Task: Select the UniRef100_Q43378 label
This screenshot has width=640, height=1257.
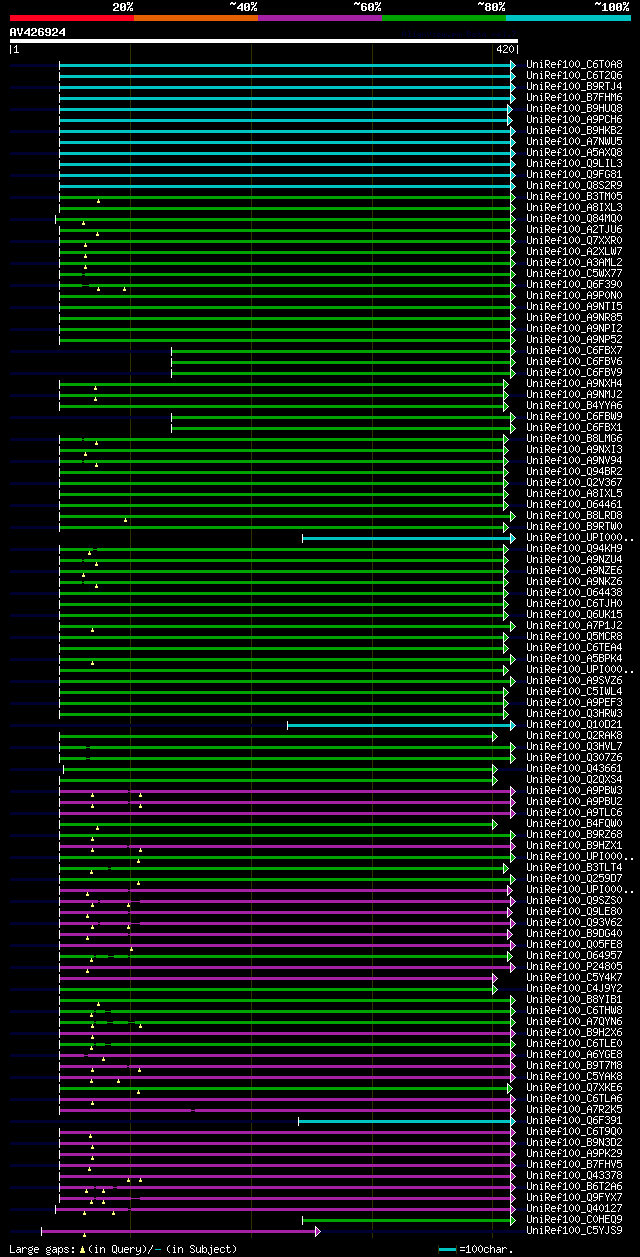Action: [574, 1175]
